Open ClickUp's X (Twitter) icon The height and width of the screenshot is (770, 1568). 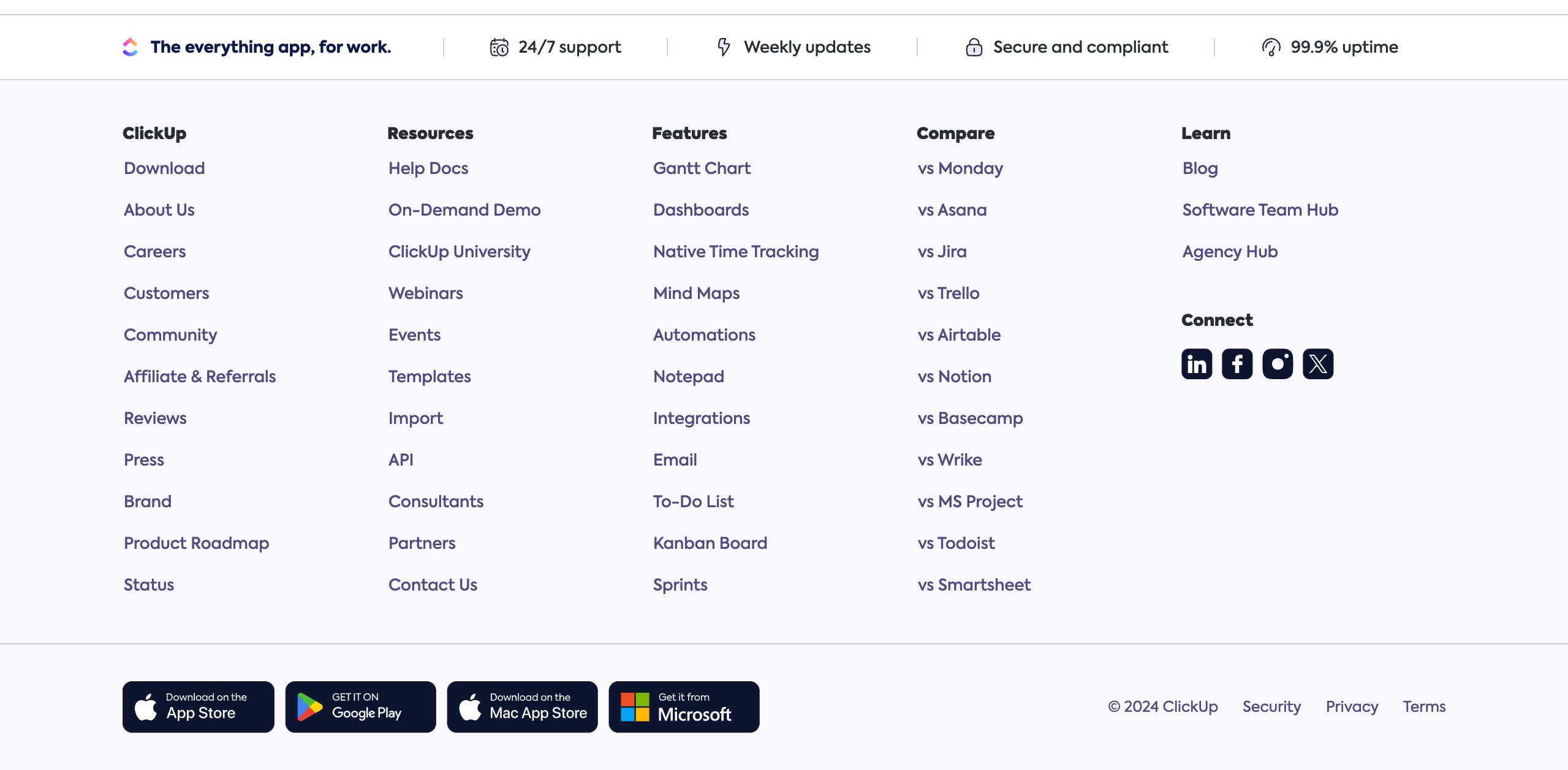1317,364
